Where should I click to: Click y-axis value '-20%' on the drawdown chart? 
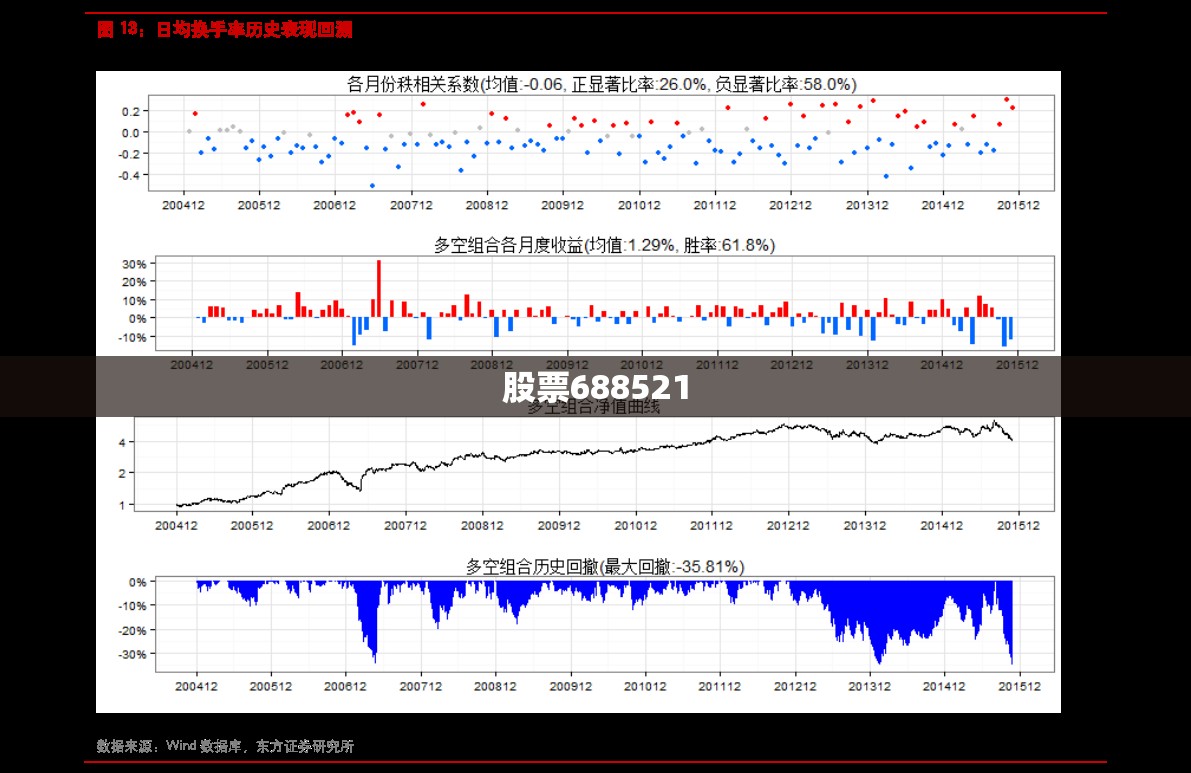coord(132,631)
